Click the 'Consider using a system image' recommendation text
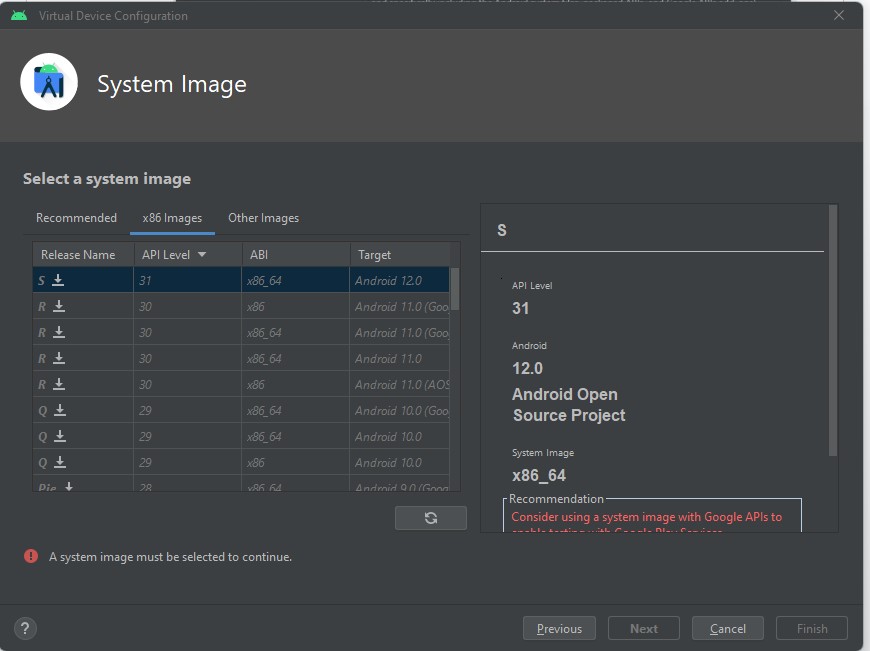870x651 pixels. click(x=646, y=517)
